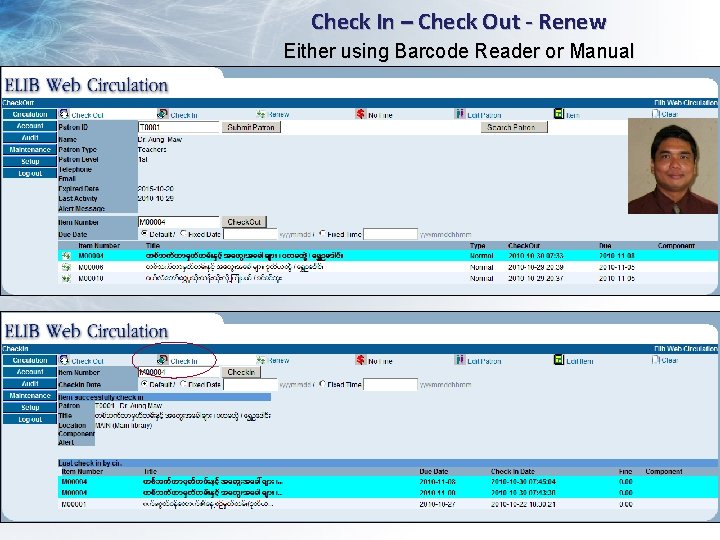The image size is (720, 540).
Task: Open Audit in the CheckIn screen sidebar
Action: point(30,384)
